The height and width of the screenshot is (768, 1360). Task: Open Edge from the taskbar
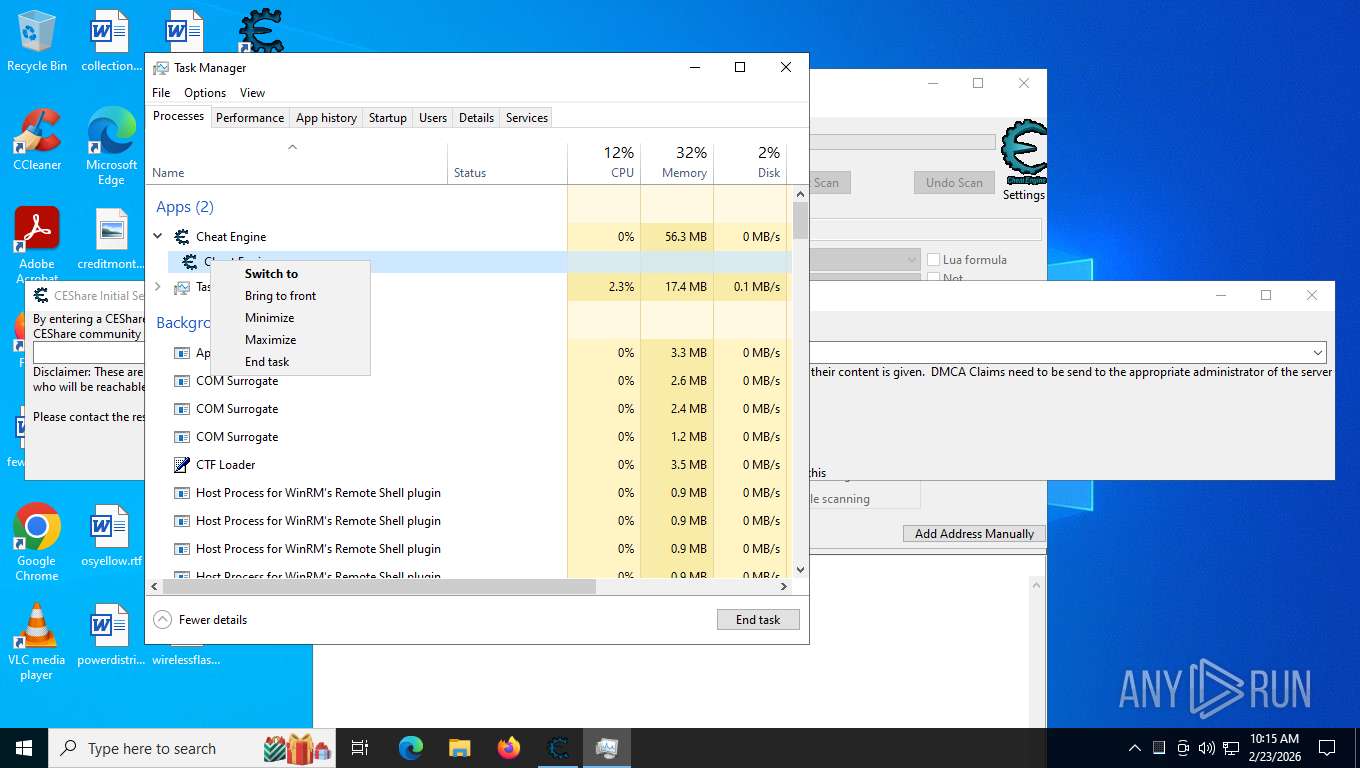pyautogui.click(x=411, y=748)
